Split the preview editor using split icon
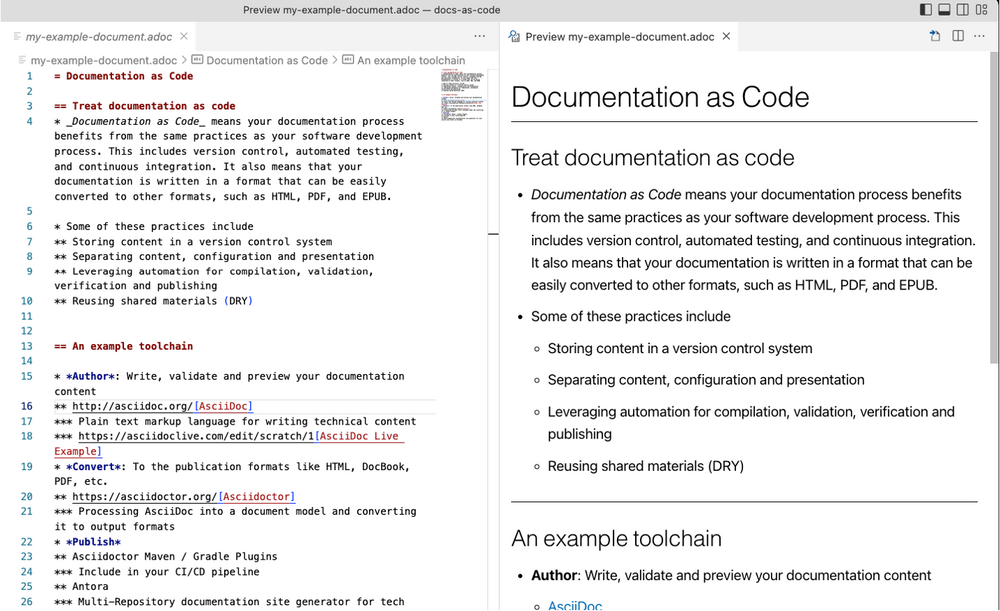The height and width of the screenshot is (611, 1000). pos(958,36)
